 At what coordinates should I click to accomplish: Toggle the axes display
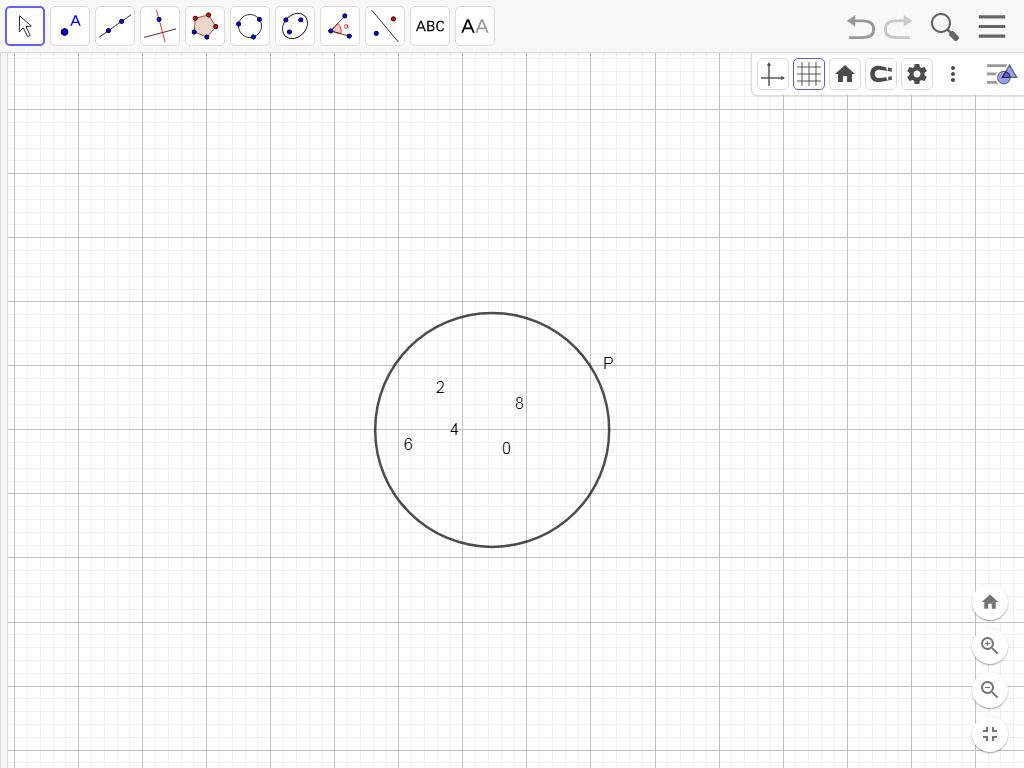coord(773,74)
